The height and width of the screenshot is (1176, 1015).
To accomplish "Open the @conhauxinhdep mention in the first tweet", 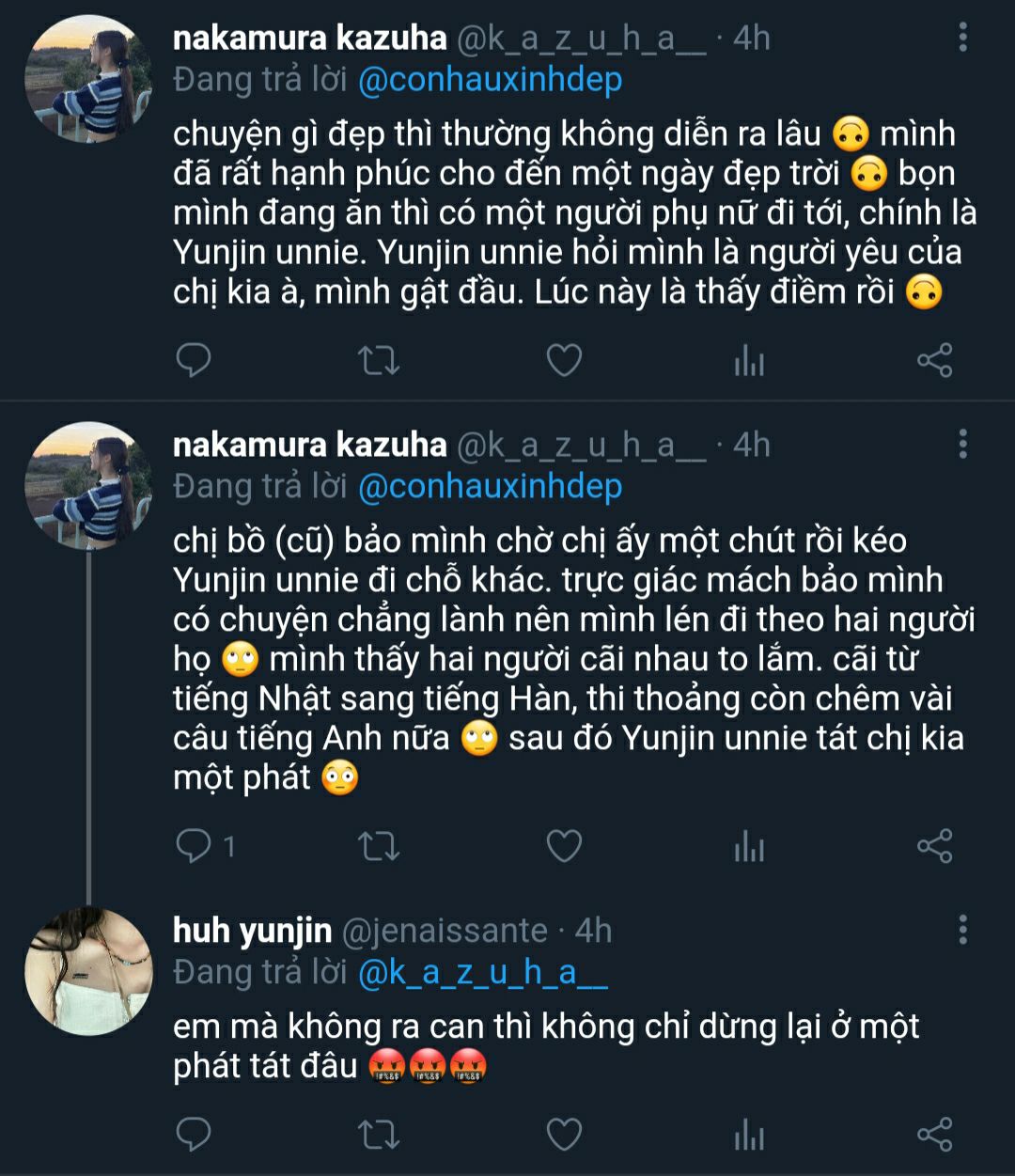I will pos(490,80).
